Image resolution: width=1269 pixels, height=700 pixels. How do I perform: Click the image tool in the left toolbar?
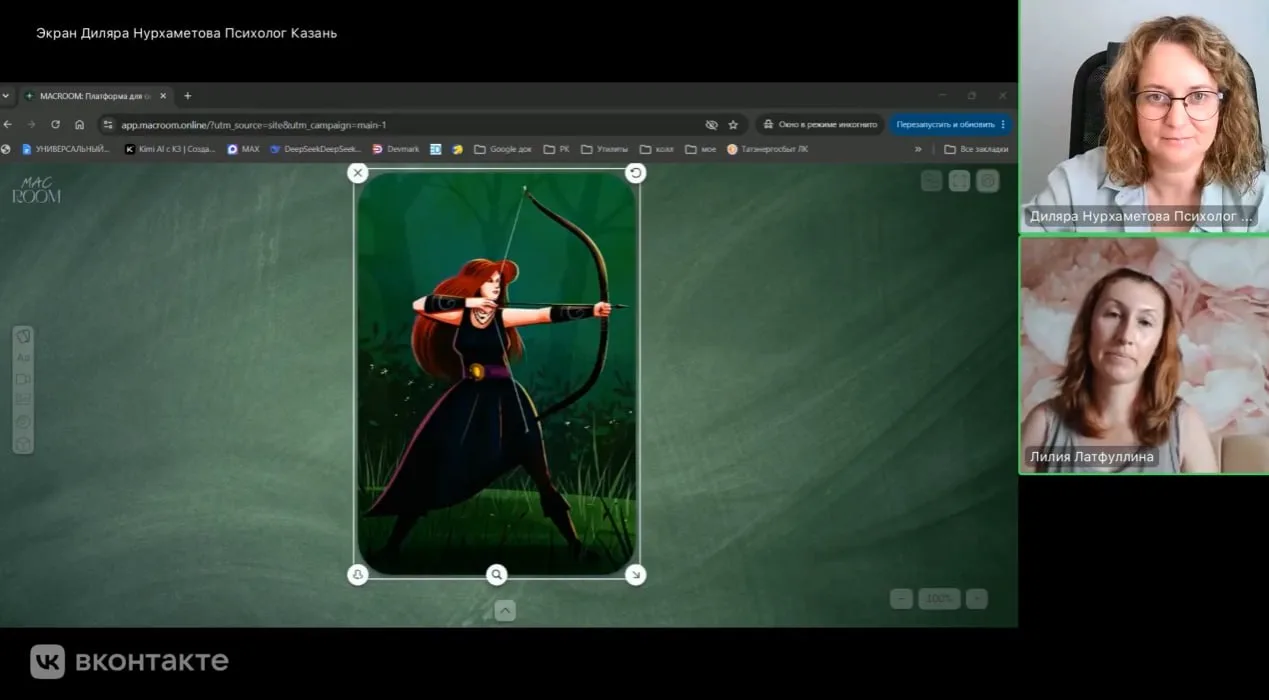23,400
